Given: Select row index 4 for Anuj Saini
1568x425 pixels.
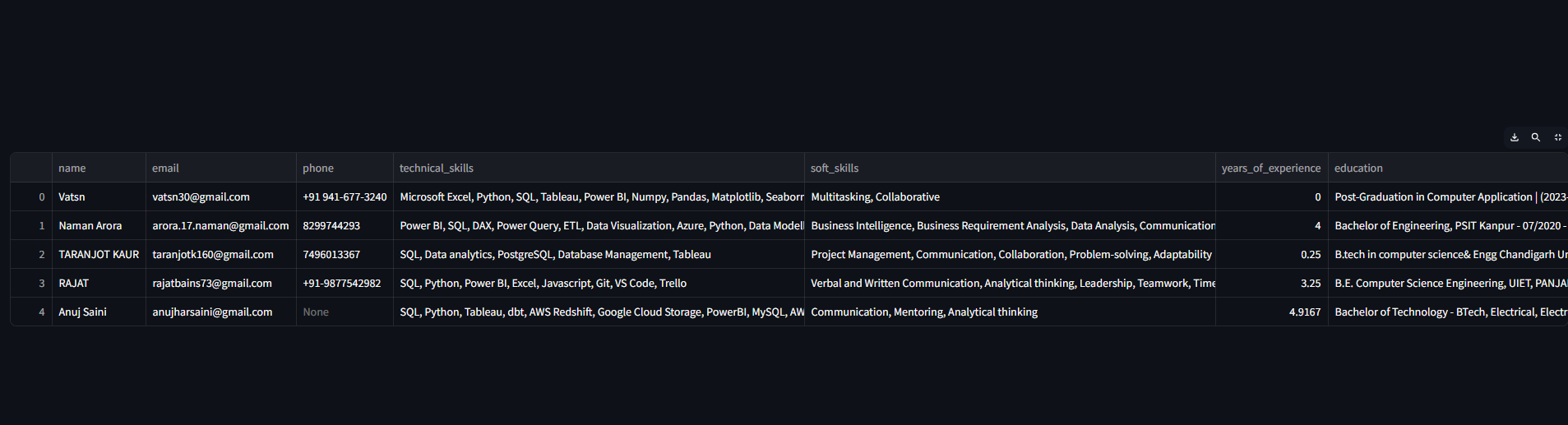Looking at the screenshot, I should point(31,312).
